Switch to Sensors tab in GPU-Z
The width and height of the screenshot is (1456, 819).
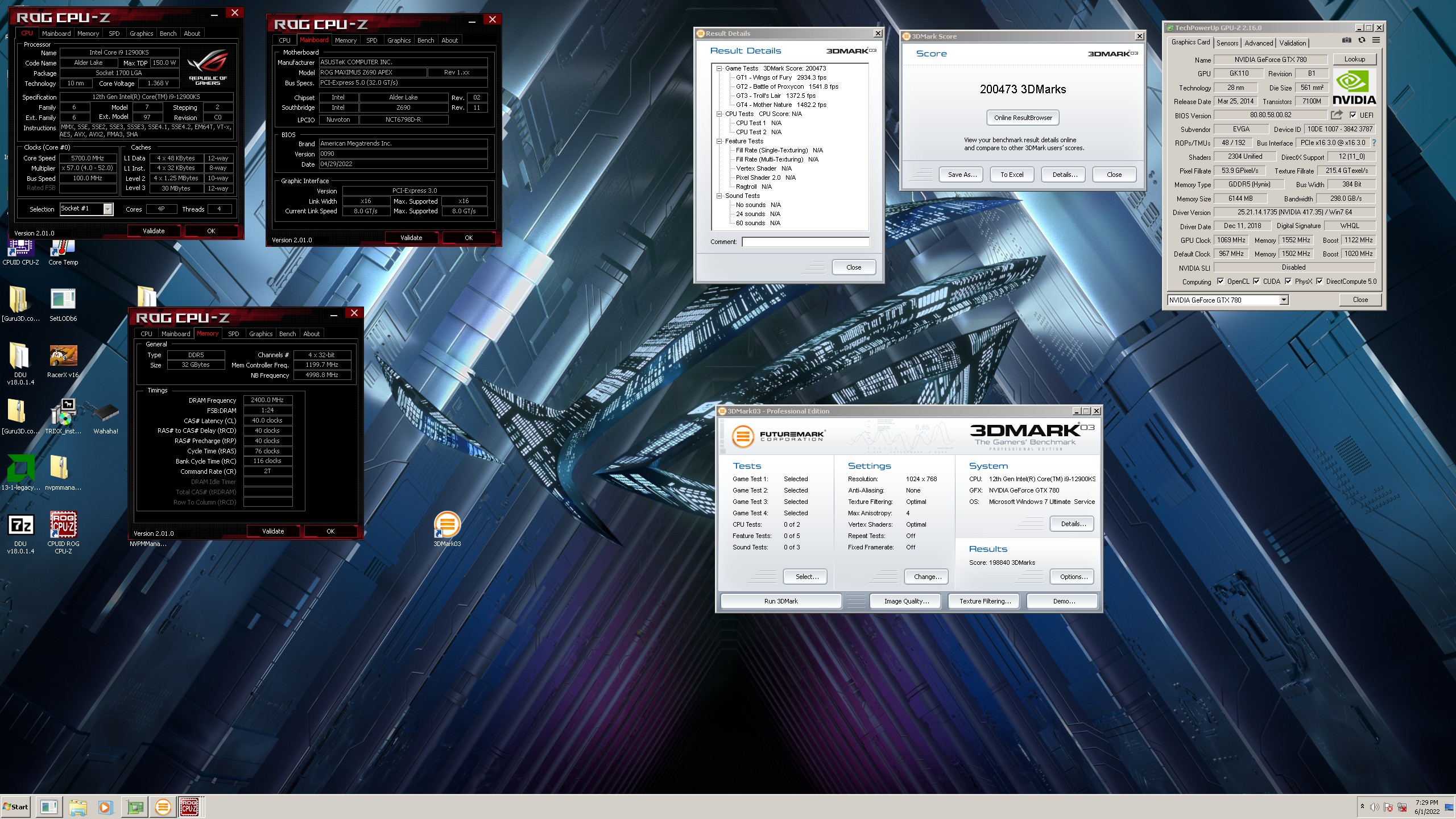(1227, 43)
